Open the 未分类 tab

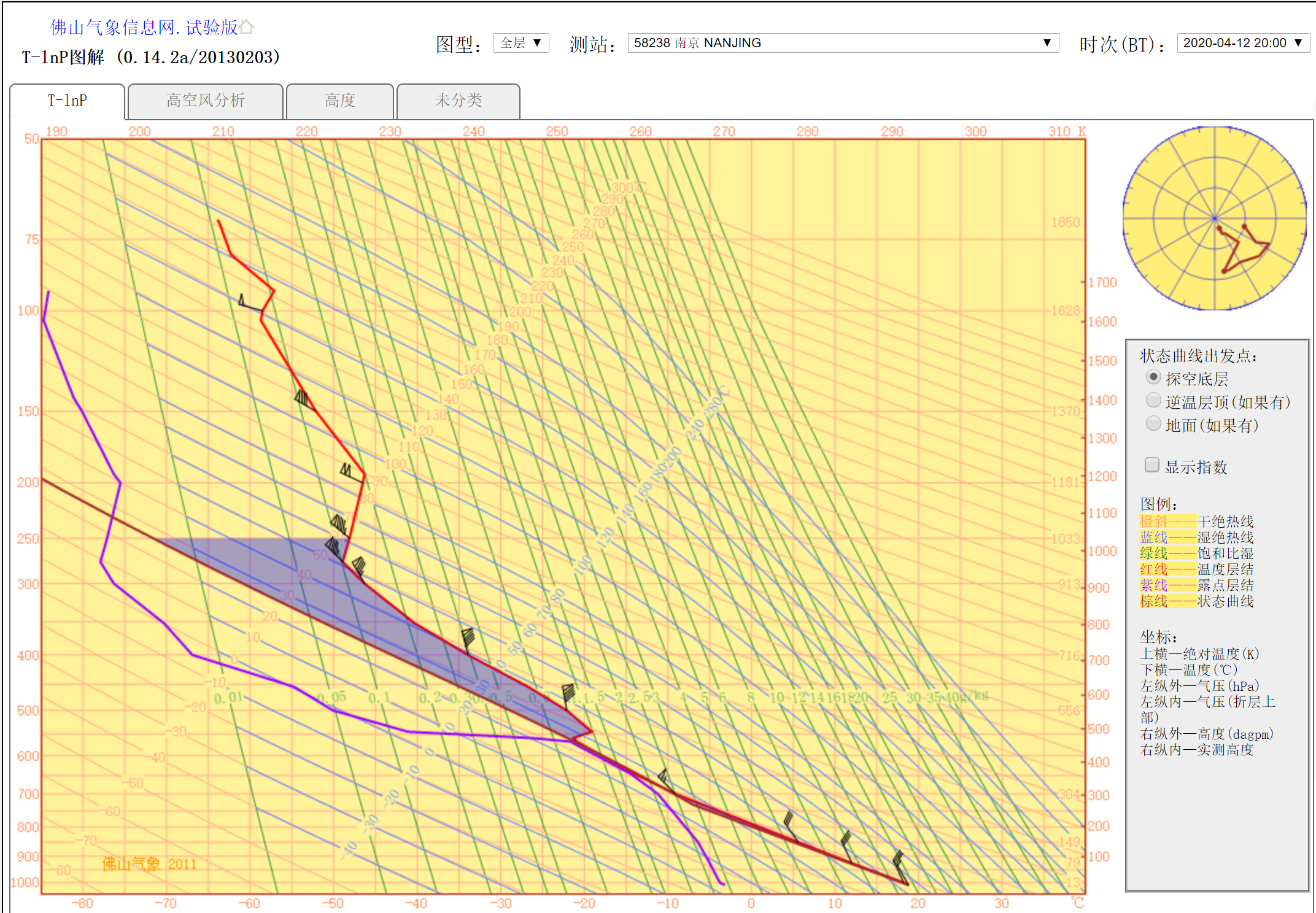point(459,101)
